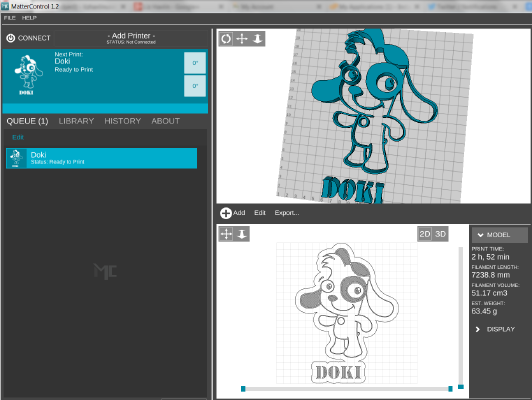Select the zoom tool in layer view
This screenshot has width=532, height=400.
coord(242,234)
